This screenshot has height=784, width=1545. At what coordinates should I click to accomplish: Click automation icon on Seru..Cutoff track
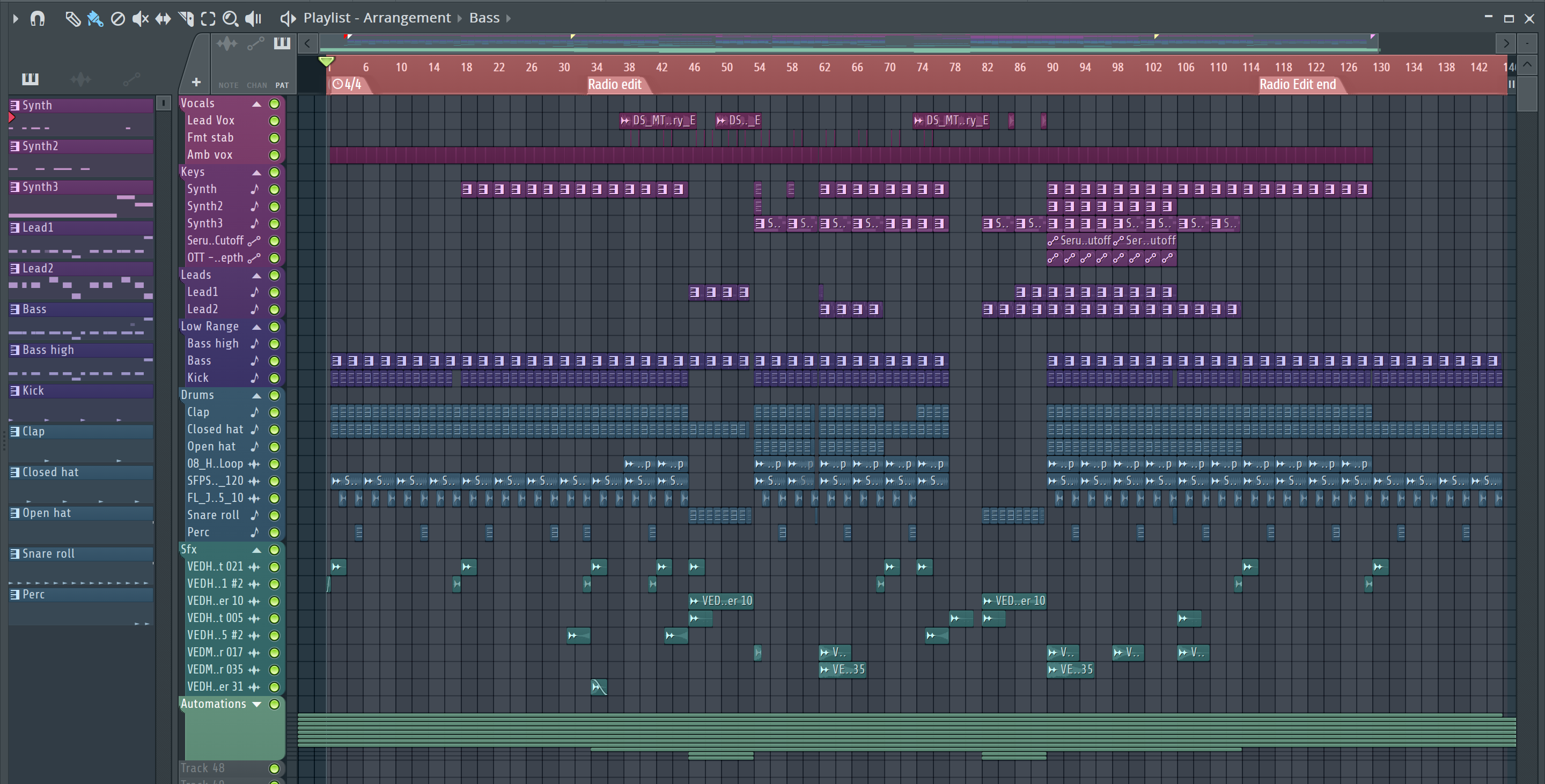click(254, 241)
